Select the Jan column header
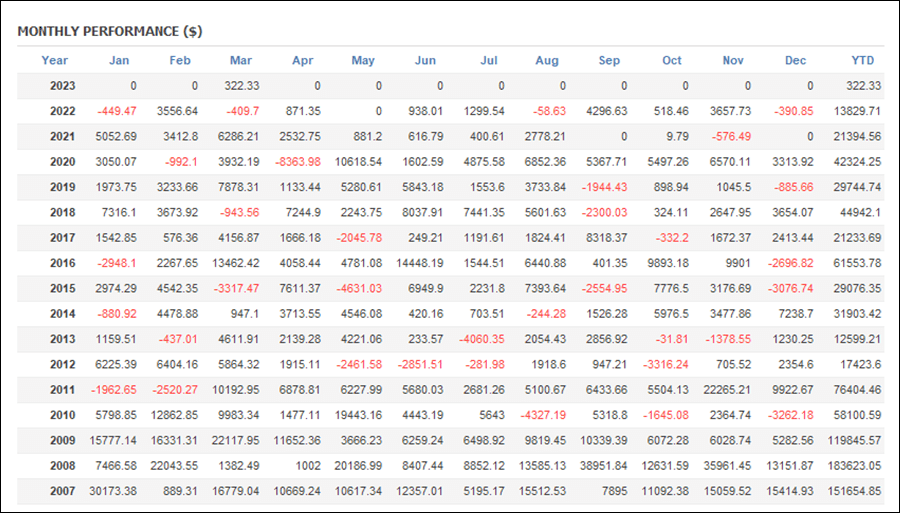Image resolution: width=900 pixels, height=513 pixels. click(x=119, y=60)
